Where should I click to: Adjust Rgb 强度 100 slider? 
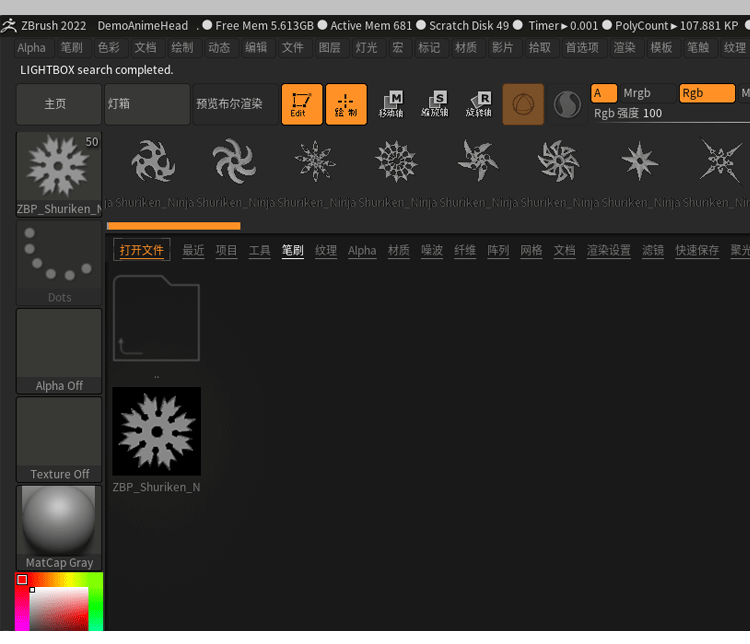(x=670, y=114)
